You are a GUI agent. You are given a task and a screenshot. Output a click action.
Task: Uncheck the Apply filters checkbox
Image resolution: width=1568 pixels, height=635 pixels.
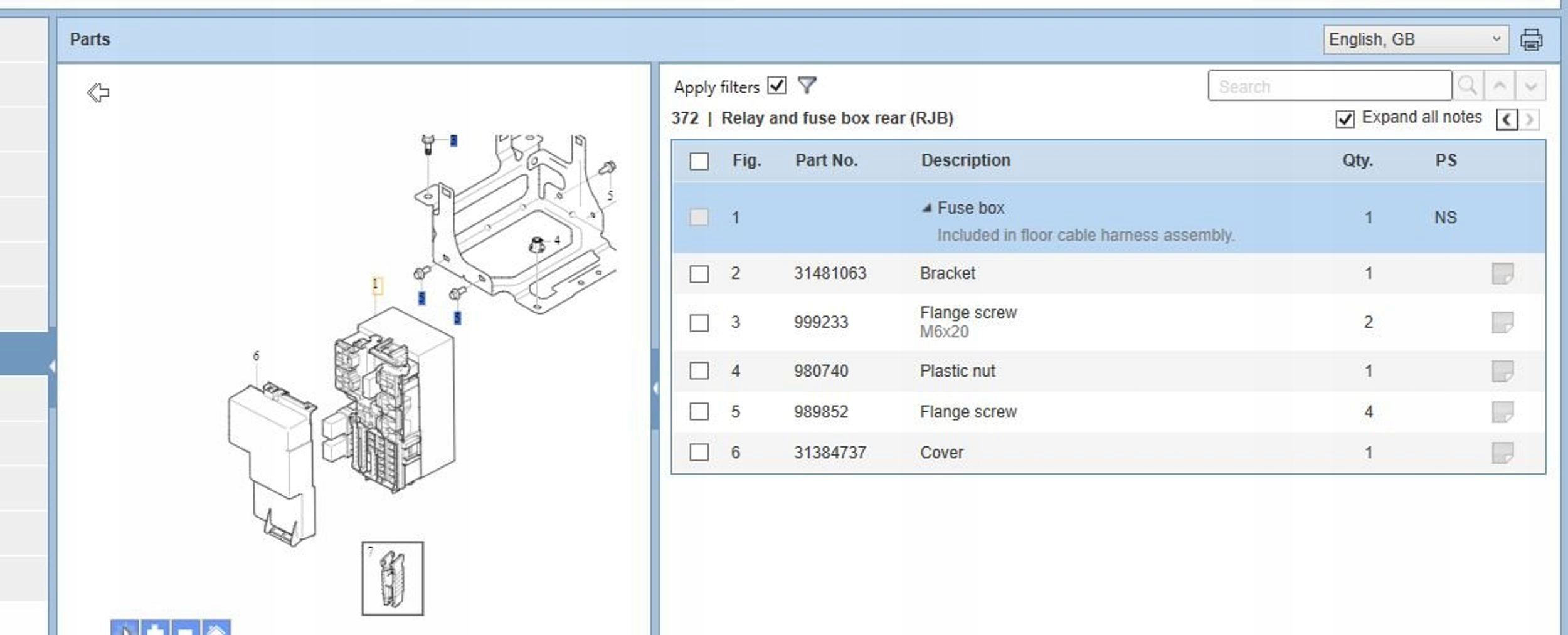coord(776,85)
